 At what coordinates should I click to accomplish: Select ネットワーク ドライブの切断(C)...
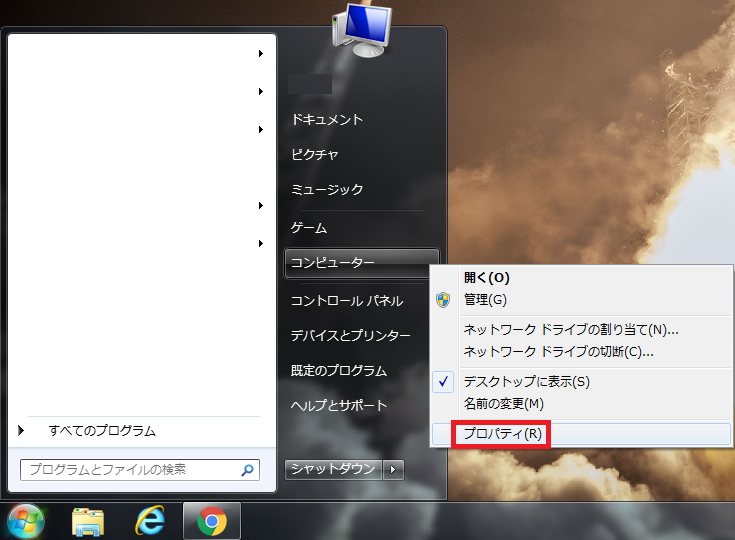558,352
